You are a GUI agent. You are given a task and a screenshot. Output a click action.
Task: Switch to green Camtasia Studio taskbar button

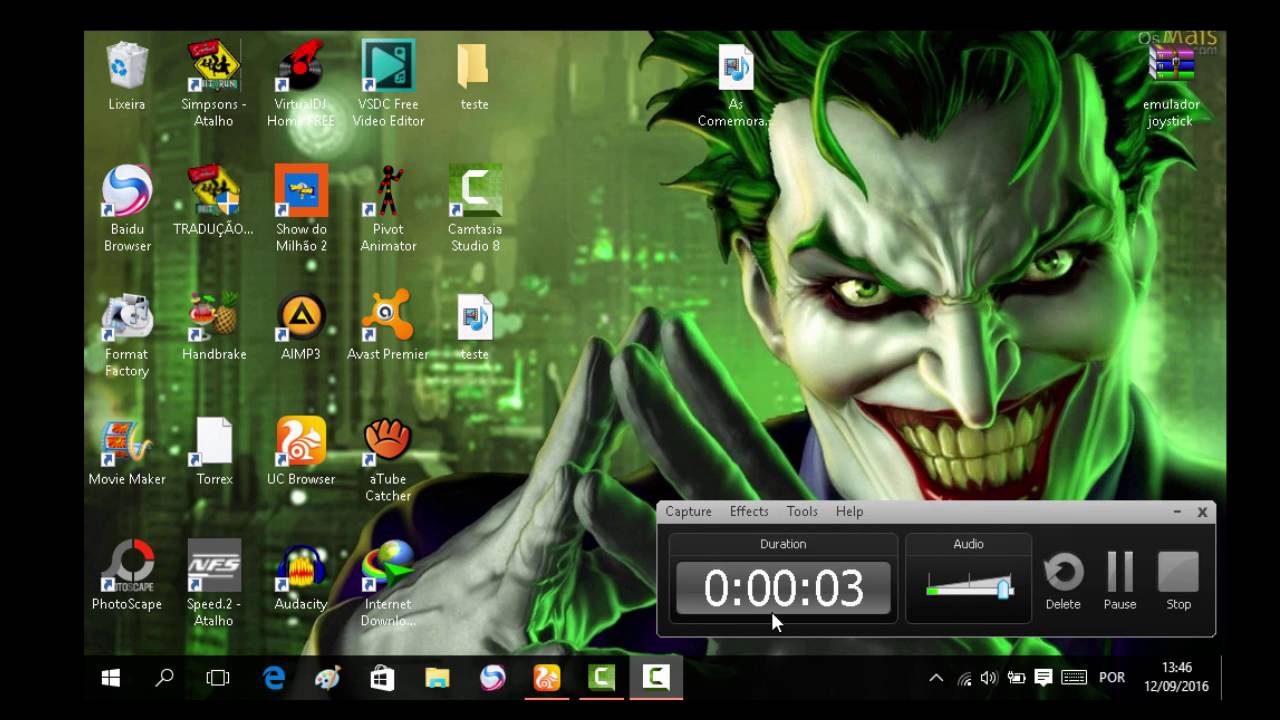pyautogui.click(x=601, y=678)
